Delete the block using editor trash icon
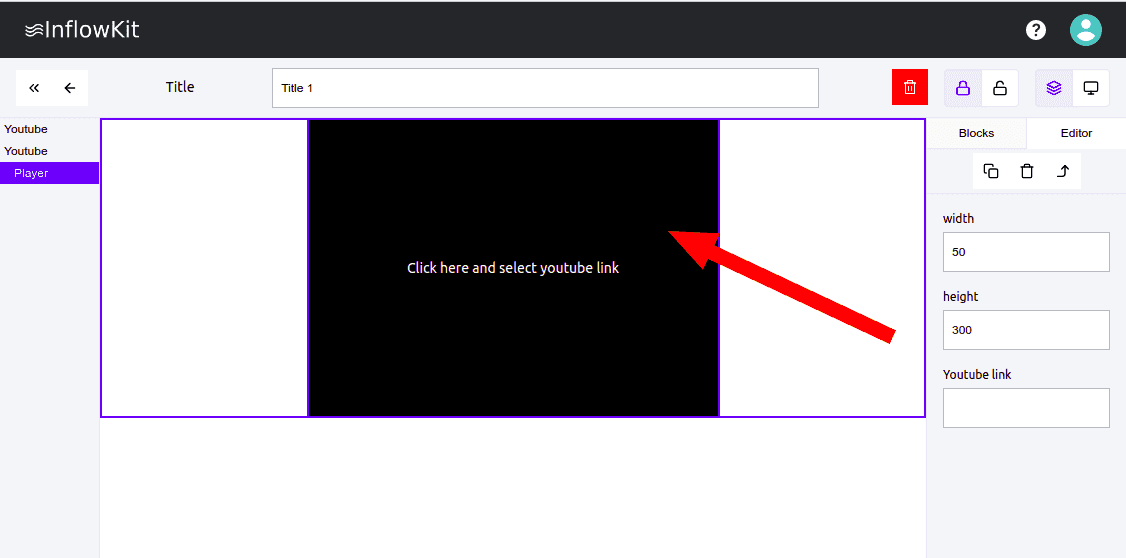Image resolution: width=1126 pixels, height=558 pixels. point(1027,171)
